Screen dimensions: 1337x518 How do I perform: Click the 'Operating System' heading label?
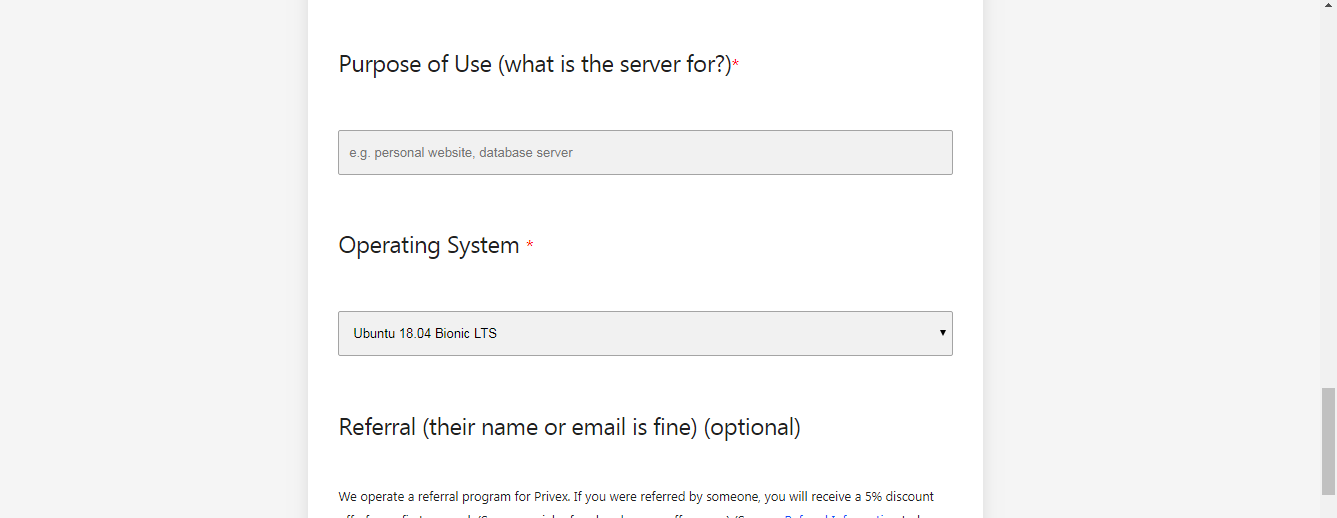429,246
